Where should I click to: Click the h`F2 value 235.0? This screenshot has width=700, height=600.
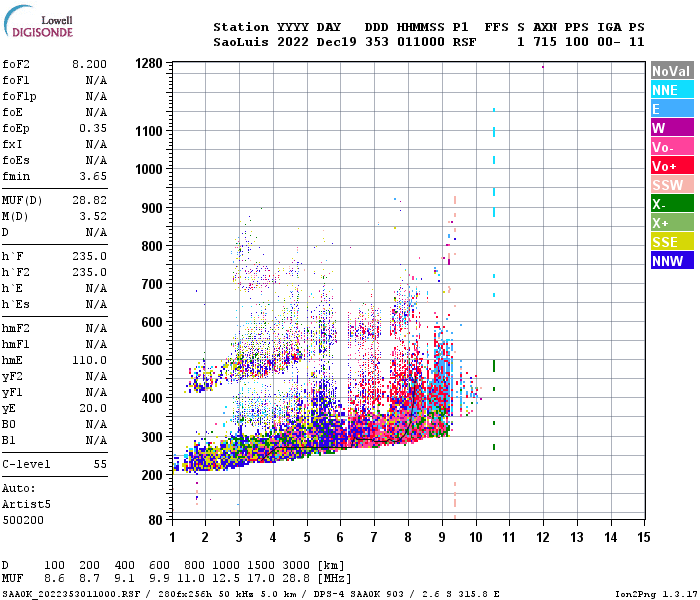[89, 272]
